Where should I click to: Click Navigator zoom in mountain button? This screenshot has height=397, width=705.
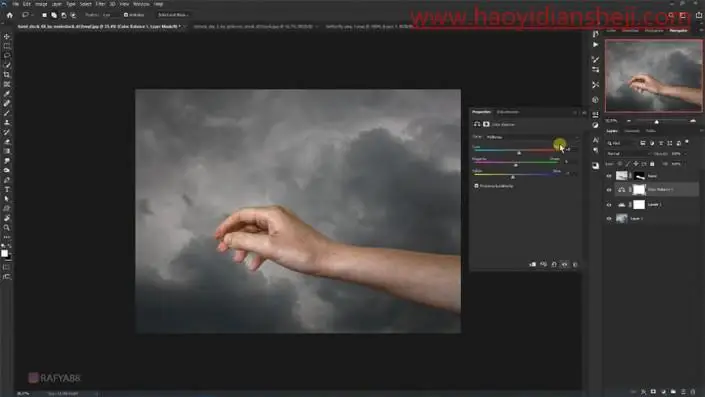tap(693, 121)
